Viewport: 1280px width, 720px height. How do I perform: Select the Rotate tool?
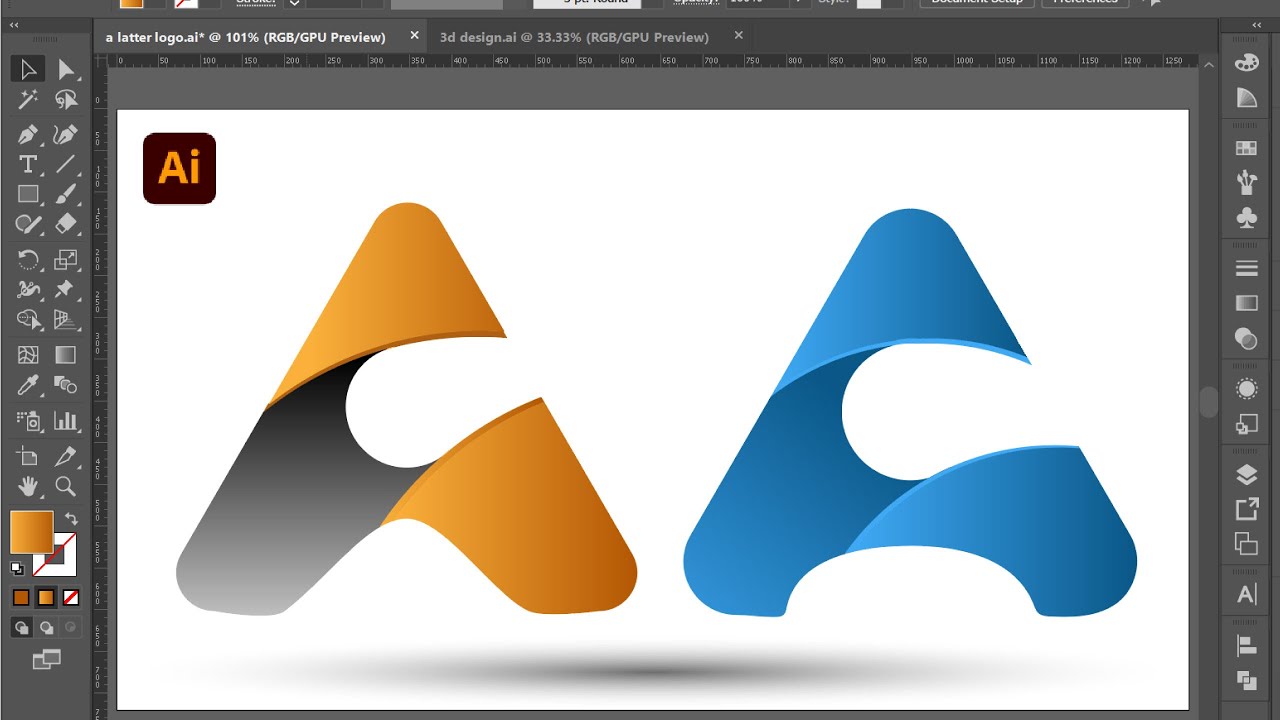tap(28, 260)
